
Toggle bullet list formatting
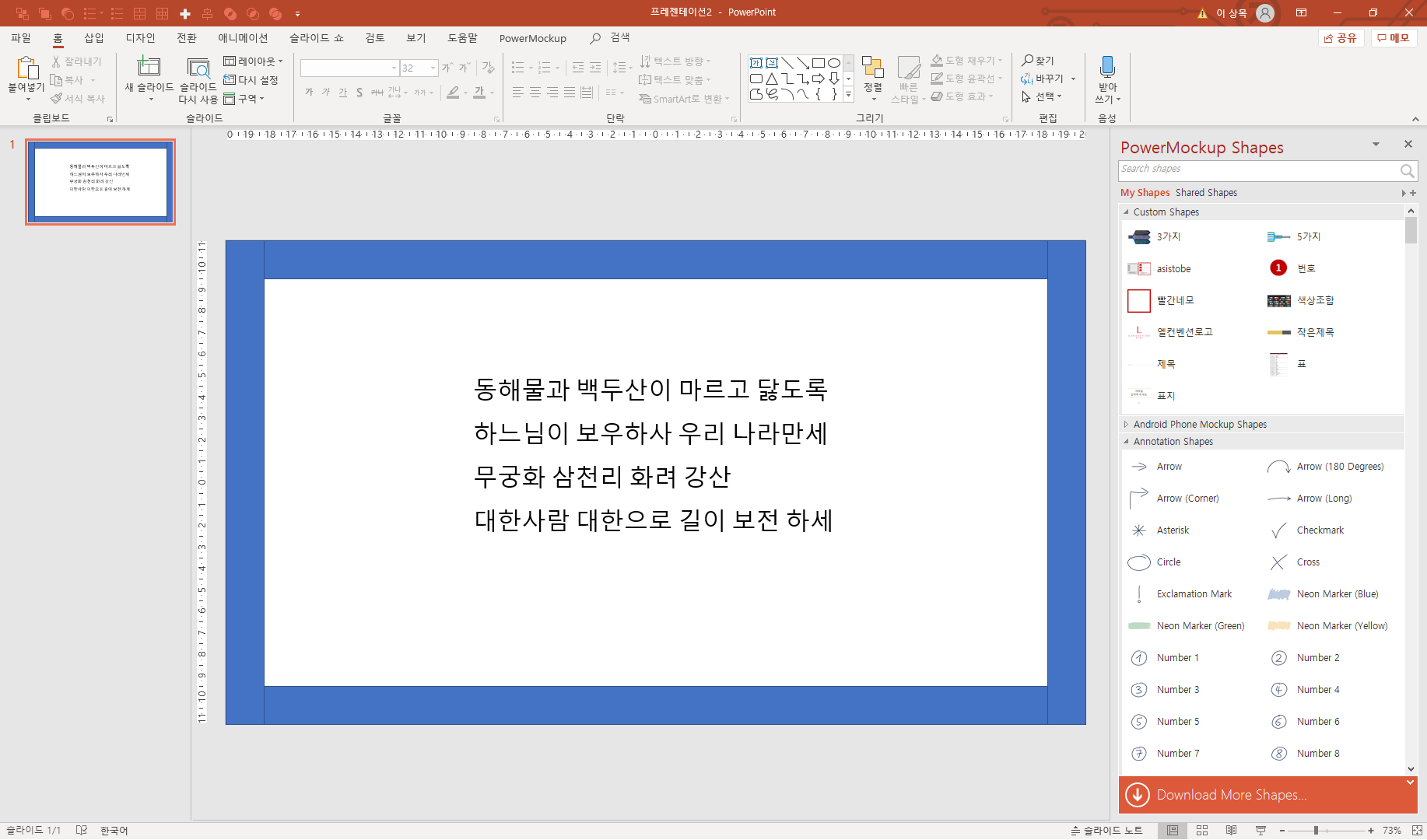518,68
